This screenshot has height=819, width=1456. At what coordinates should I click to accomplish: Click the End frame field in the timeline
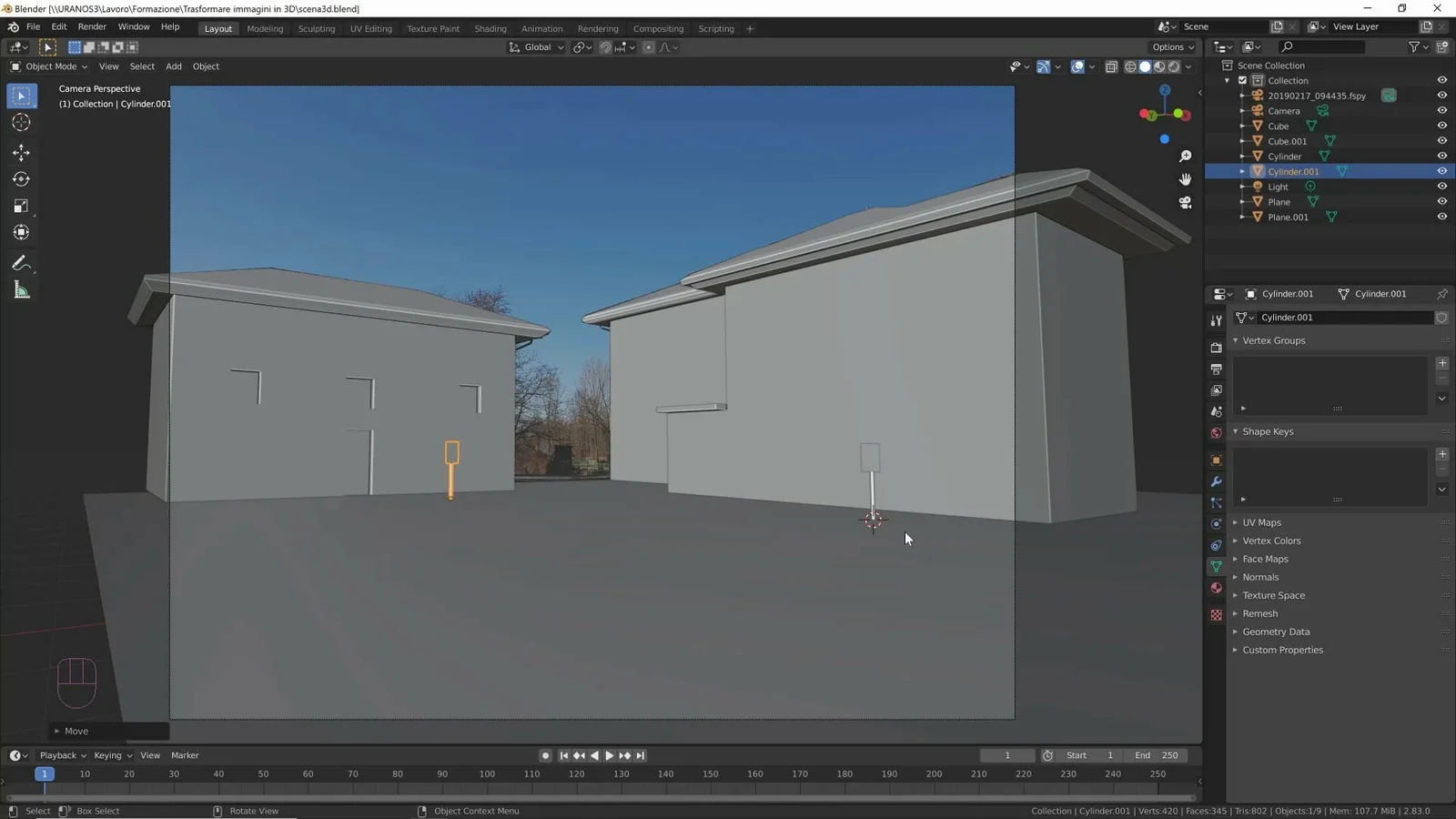1154,755
